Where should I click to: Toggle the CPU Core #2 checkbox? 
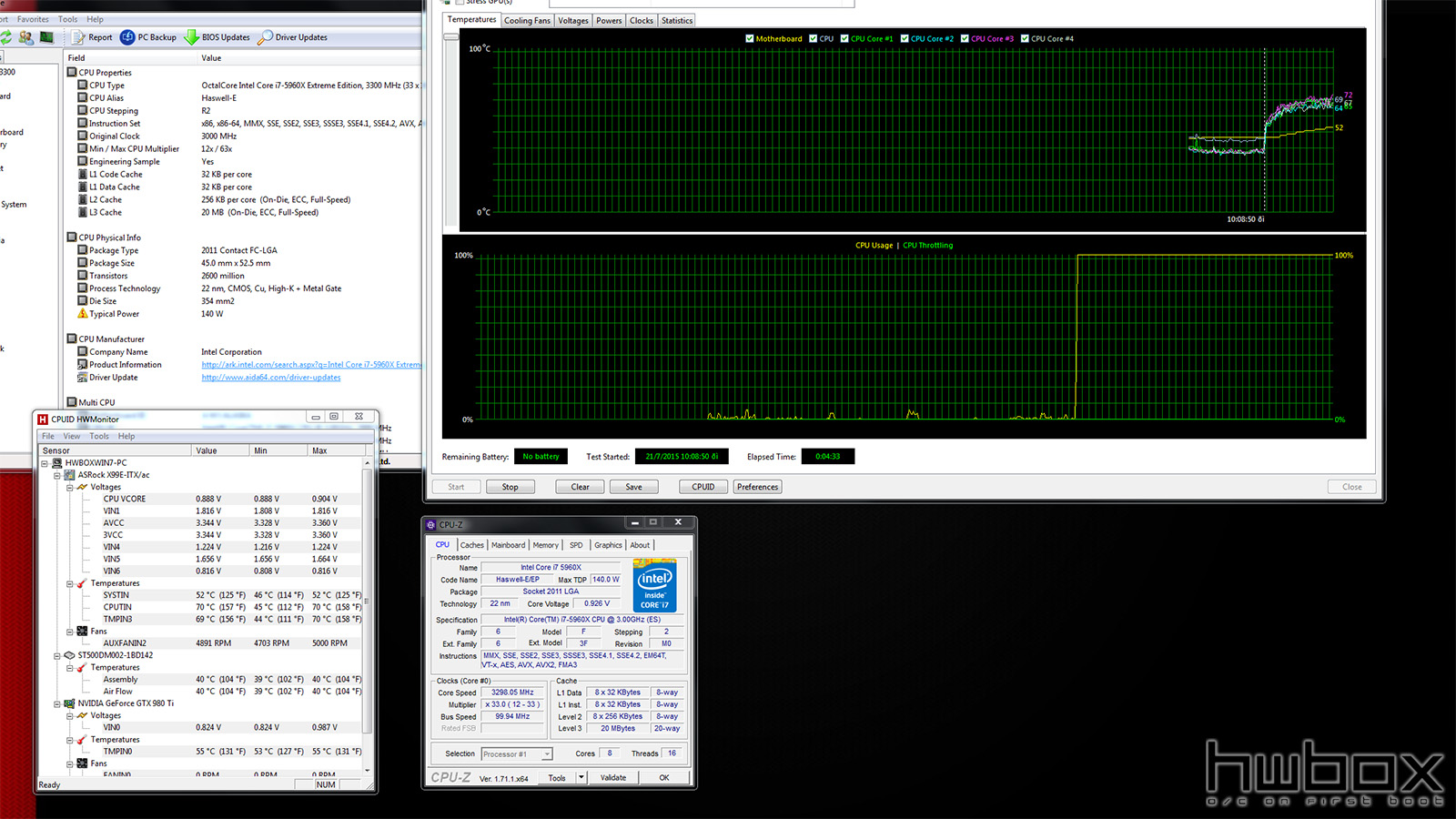[x=905, y=38]
